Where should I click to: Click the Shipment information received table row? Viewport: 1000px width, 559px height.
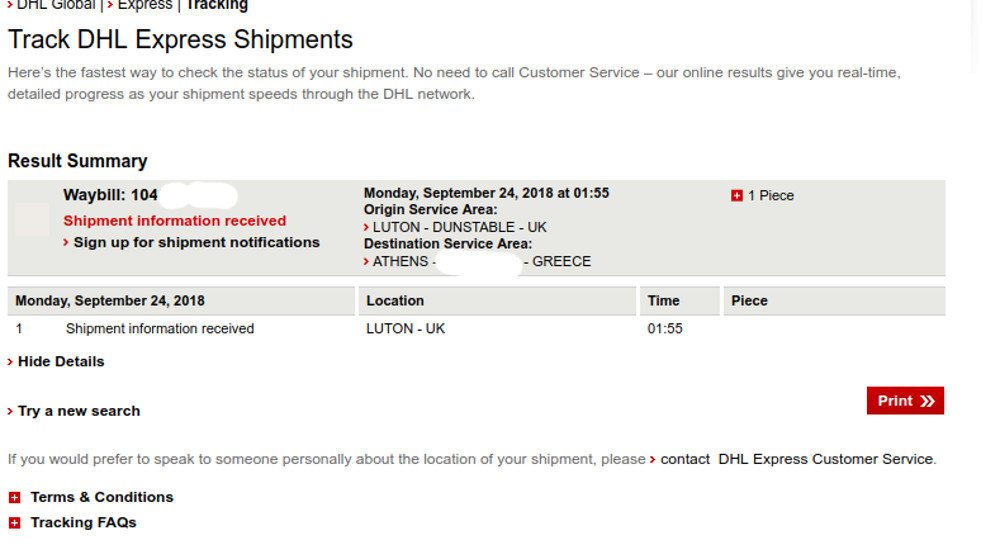[476, 329]
